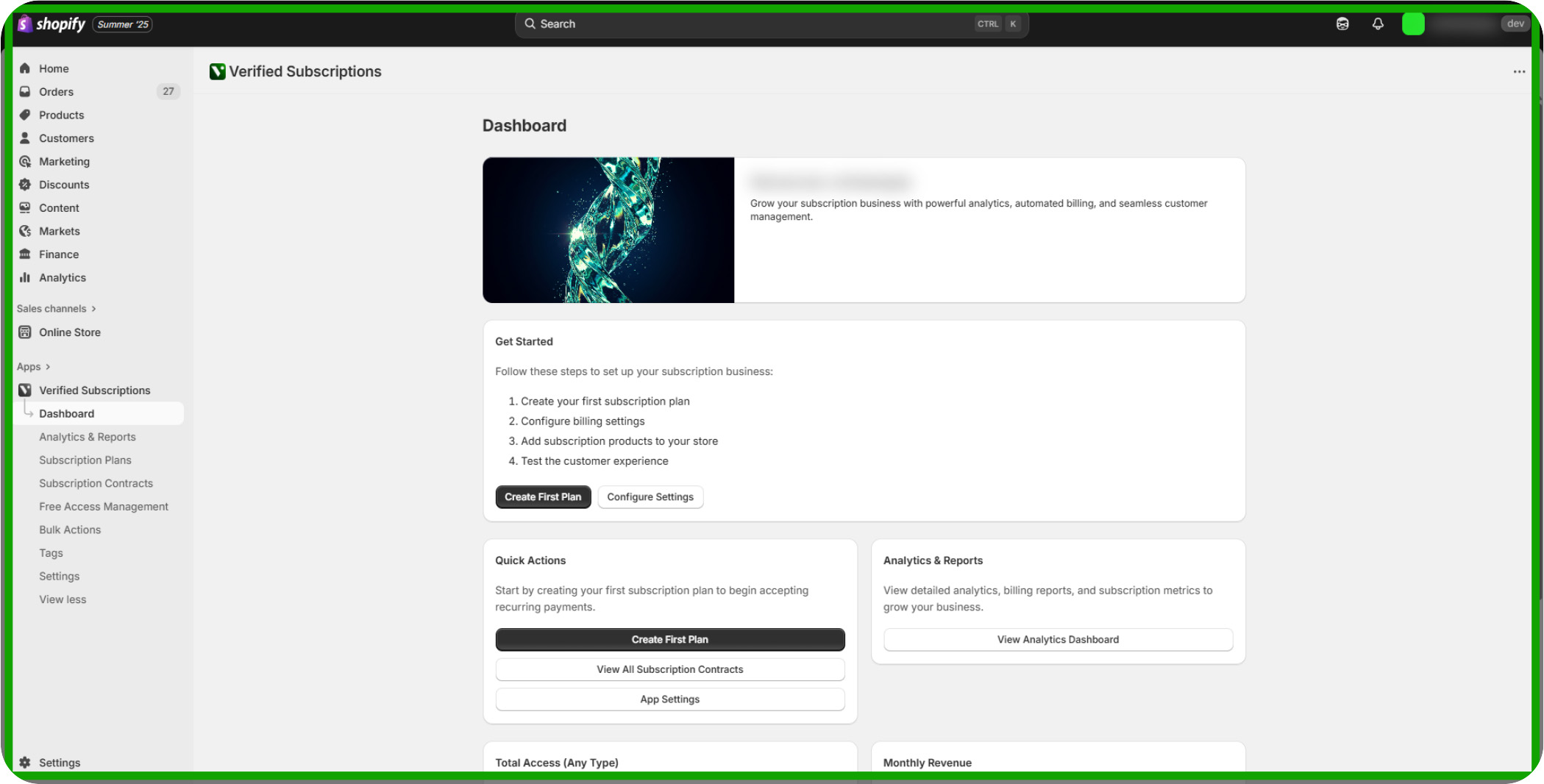Open Free Access Management
The image size is (1544, 784).
click(104, 506)
